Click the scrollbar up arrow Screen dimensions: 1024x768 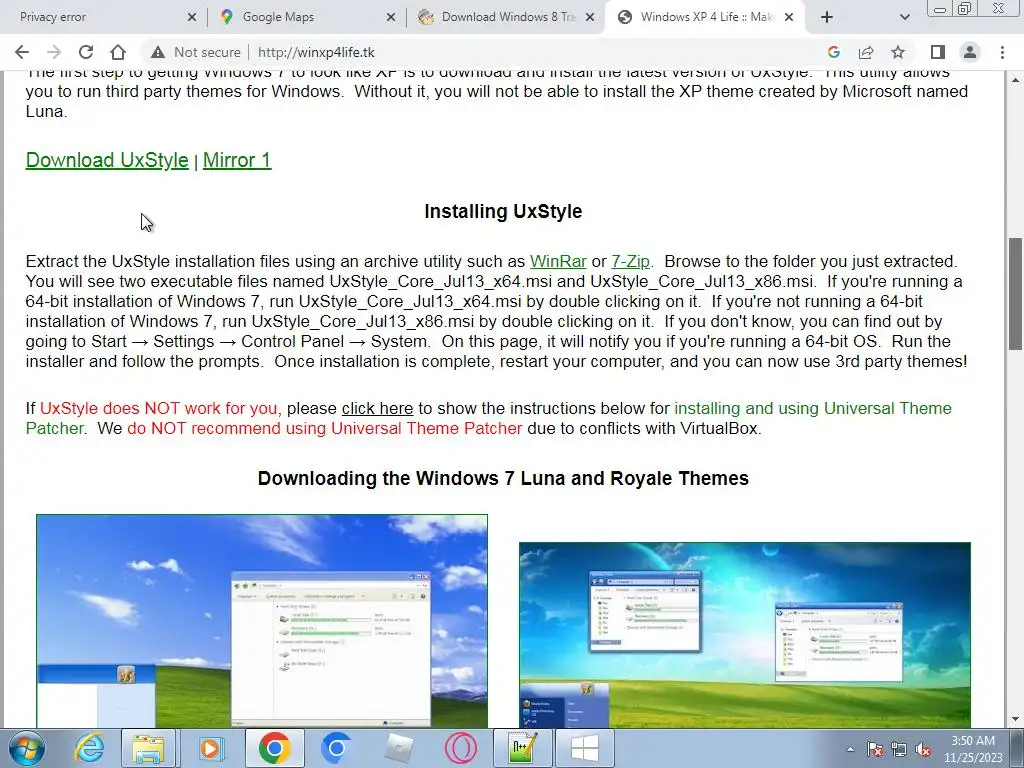[1015, 80]
